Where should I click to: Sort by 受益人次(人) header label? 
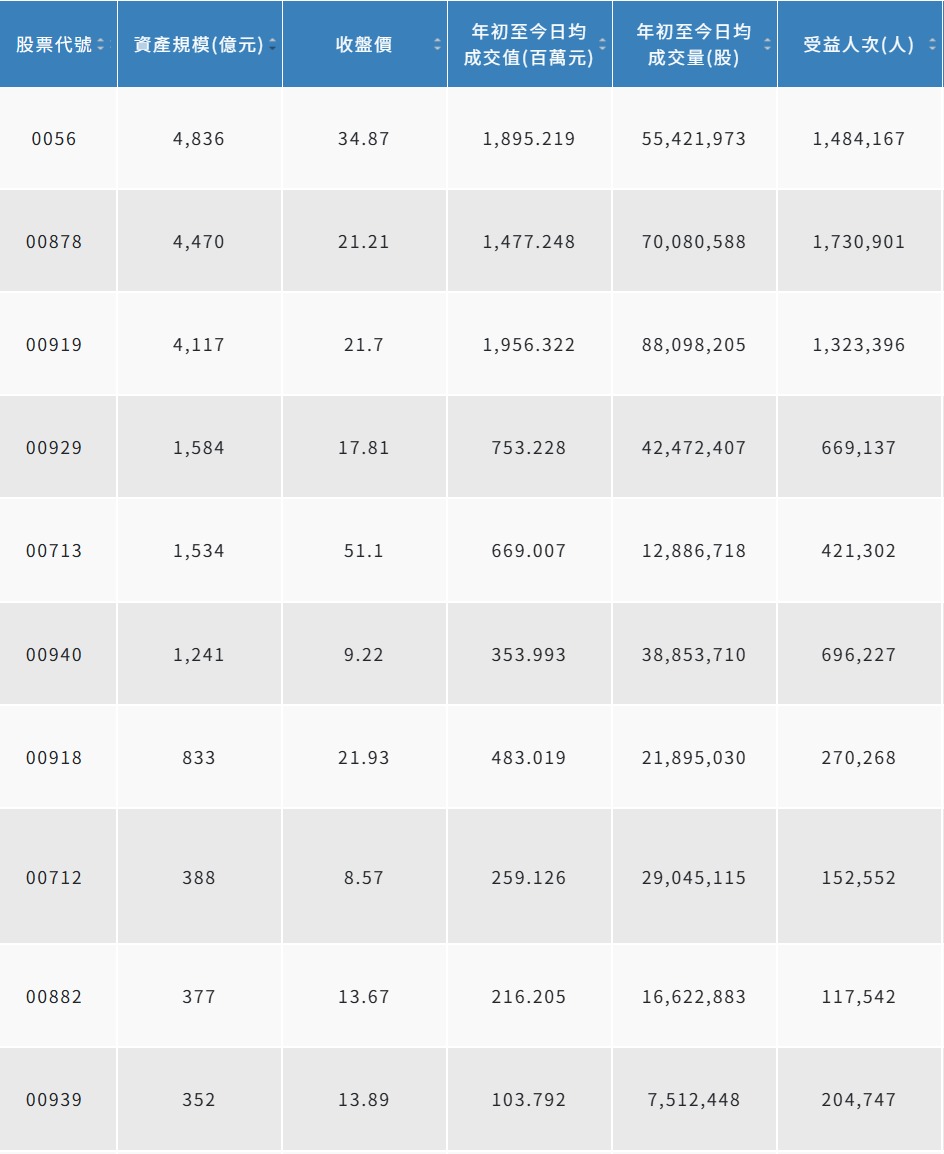pyautogui.click(x=859, y=44)
